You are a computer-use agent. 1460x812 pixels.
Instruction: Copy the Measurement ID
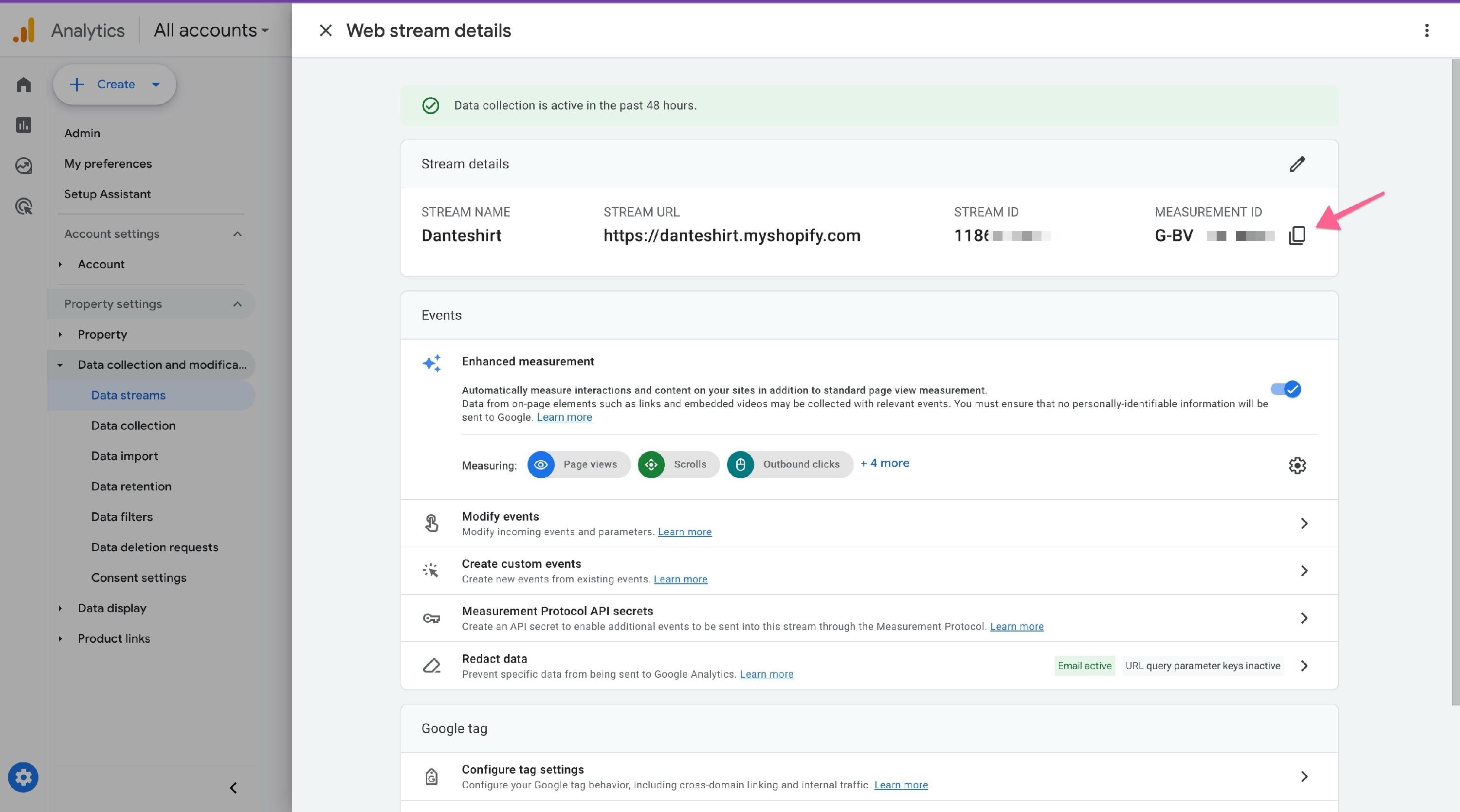[1297, 236]
